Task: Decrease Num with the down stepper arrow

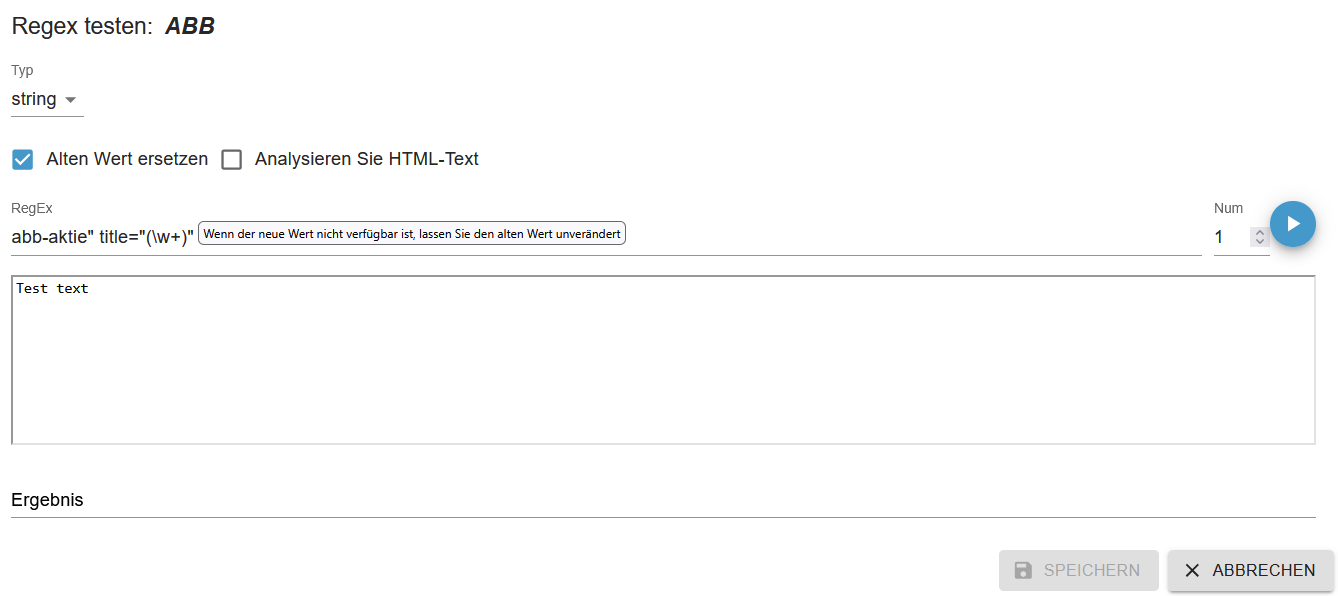Action: [x=1260, y=242]
